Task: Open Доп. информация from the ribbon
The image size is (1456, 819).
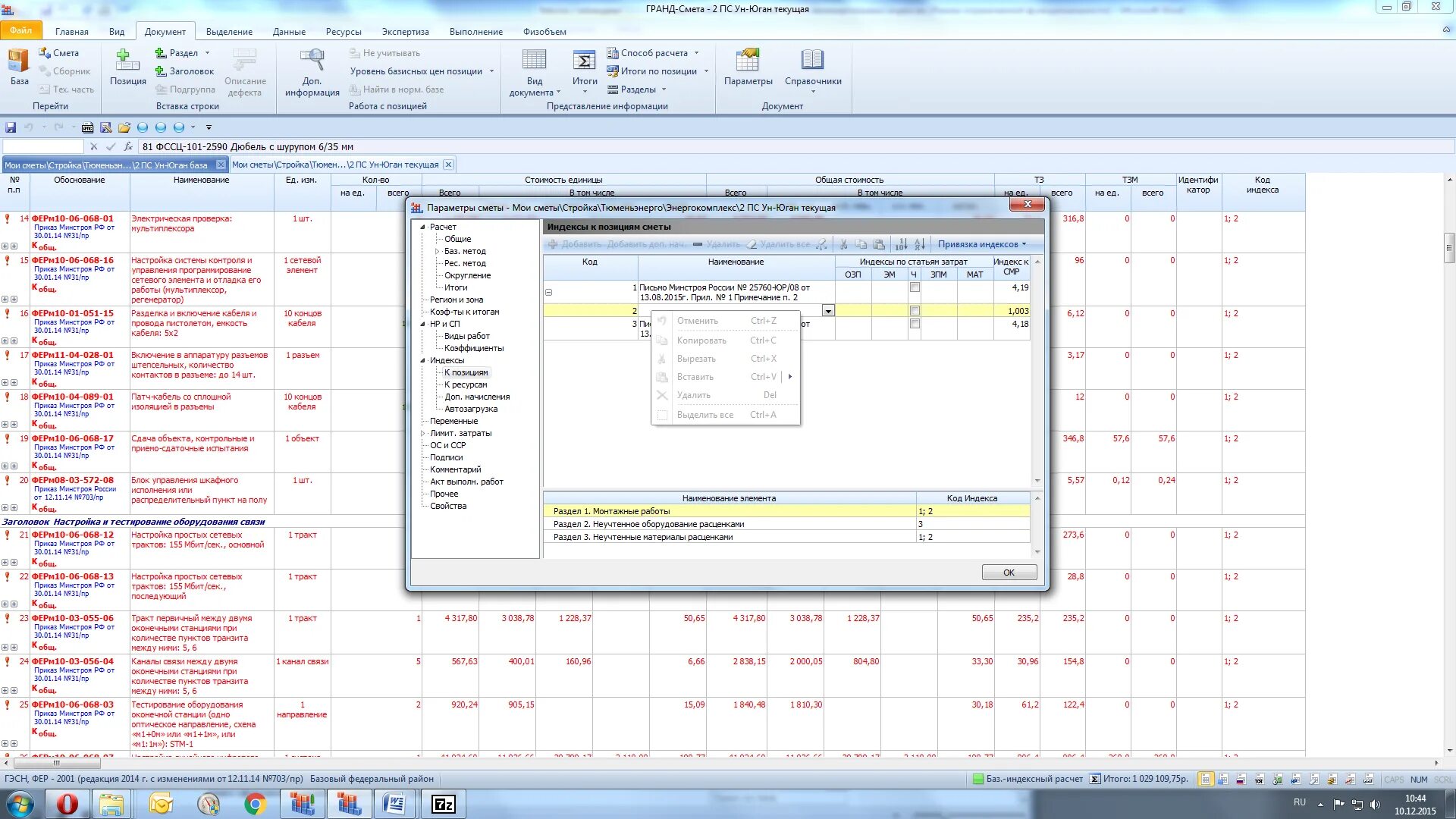Action: tap(312, 72)
